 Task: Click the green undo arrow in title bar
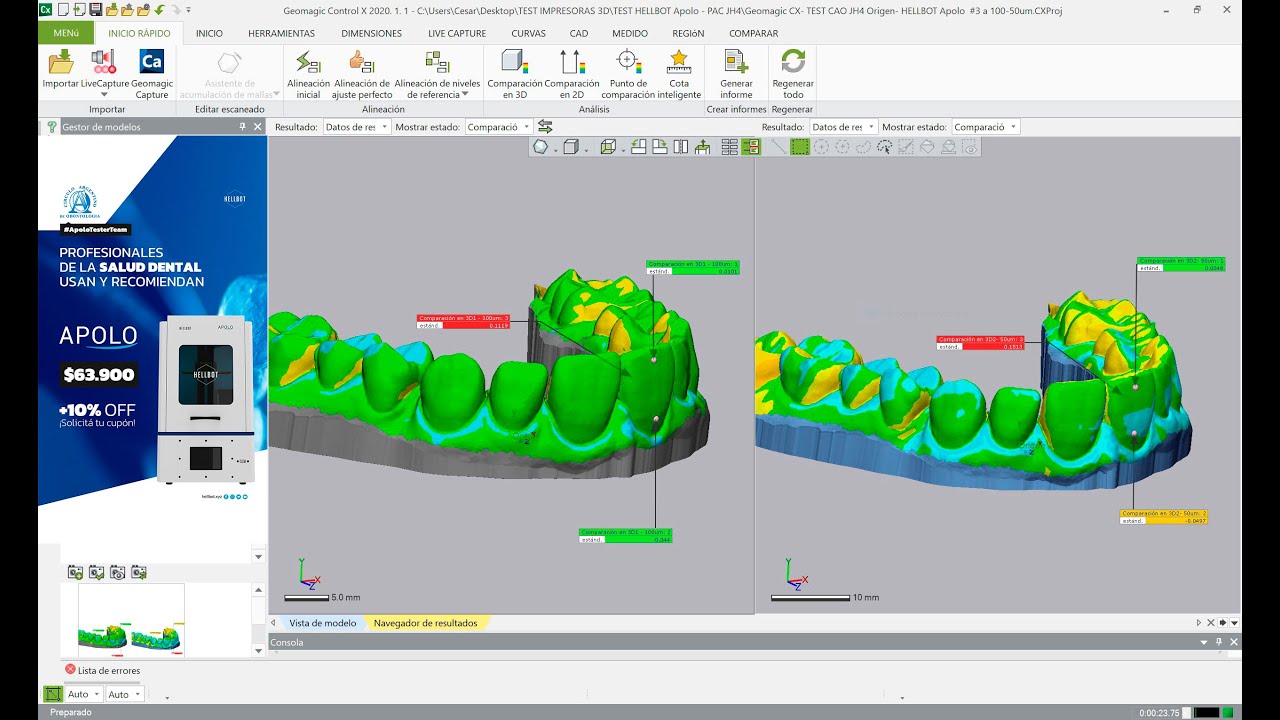click(x=159, y=9)
